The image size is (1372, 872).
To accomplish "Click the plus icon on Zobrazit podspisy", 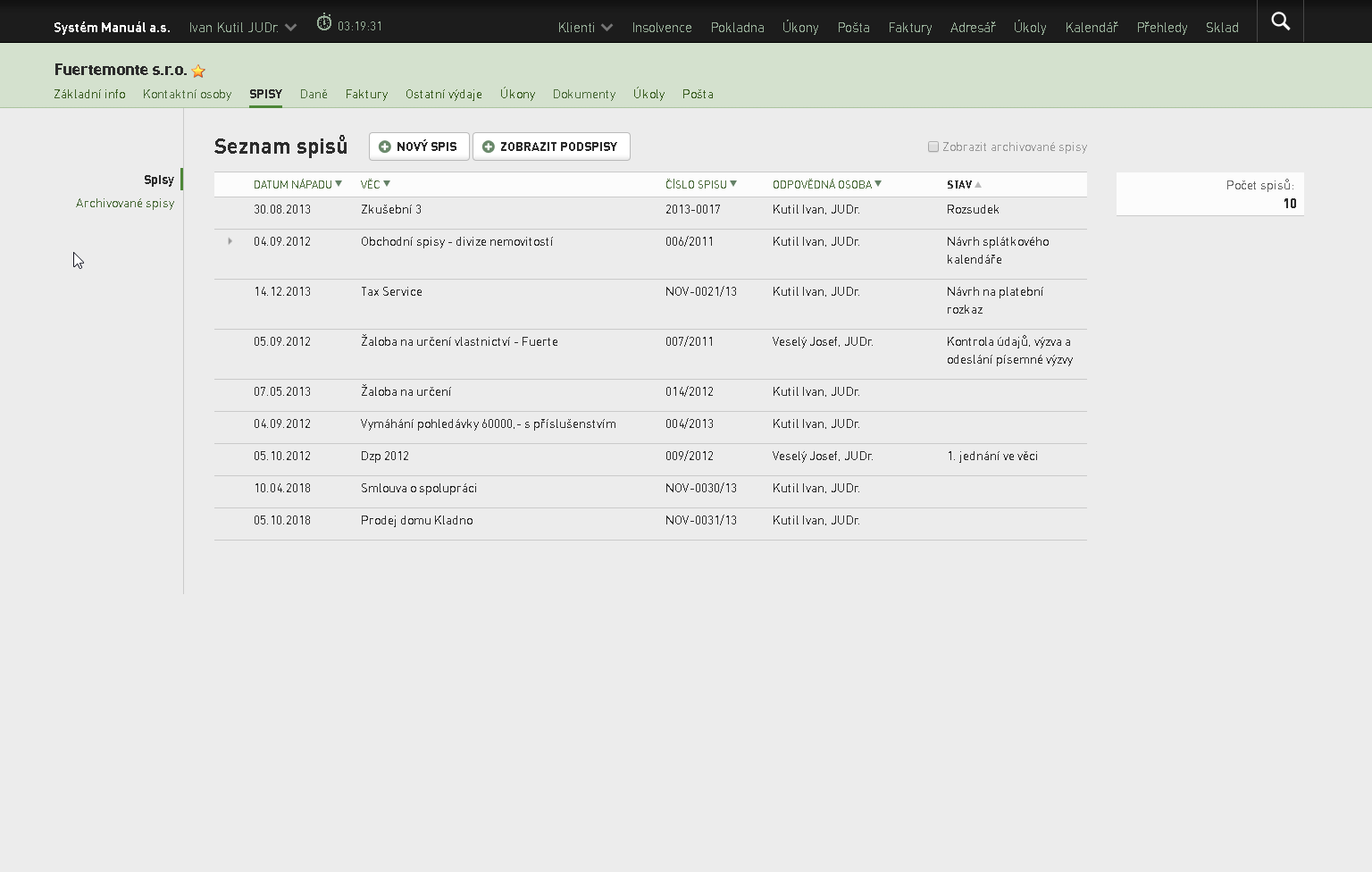I will click(489, 147).
